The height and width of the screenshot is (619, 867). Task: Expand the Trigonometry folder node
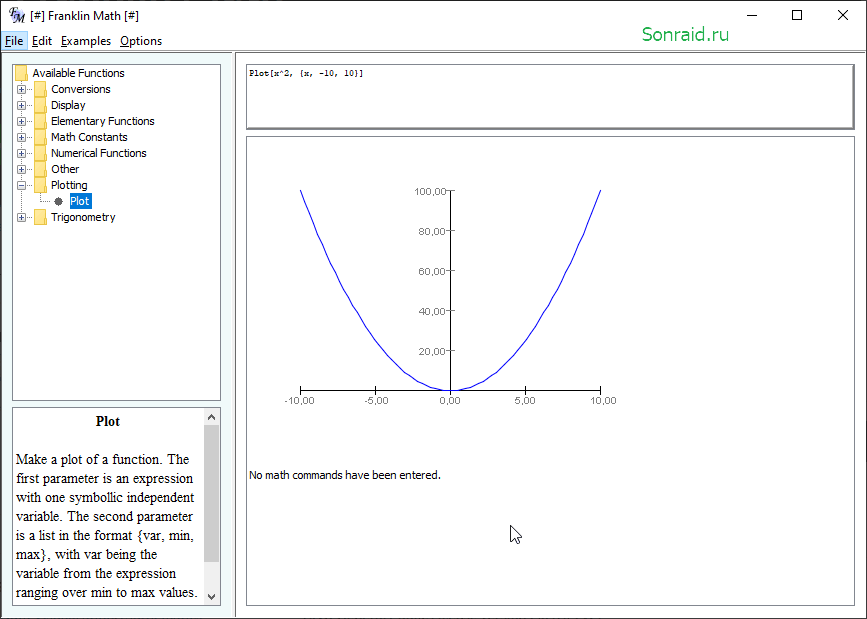[x=21, y=217]
